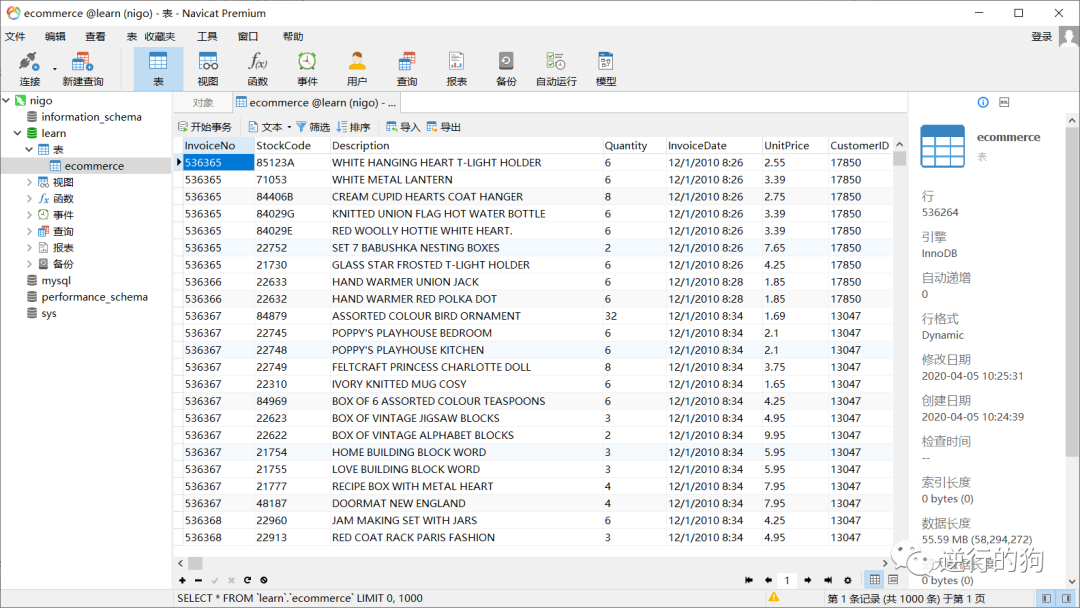Collapse the 表 tables node in tree
This screenshot has height=608, width=1080.
pos(29,149)
